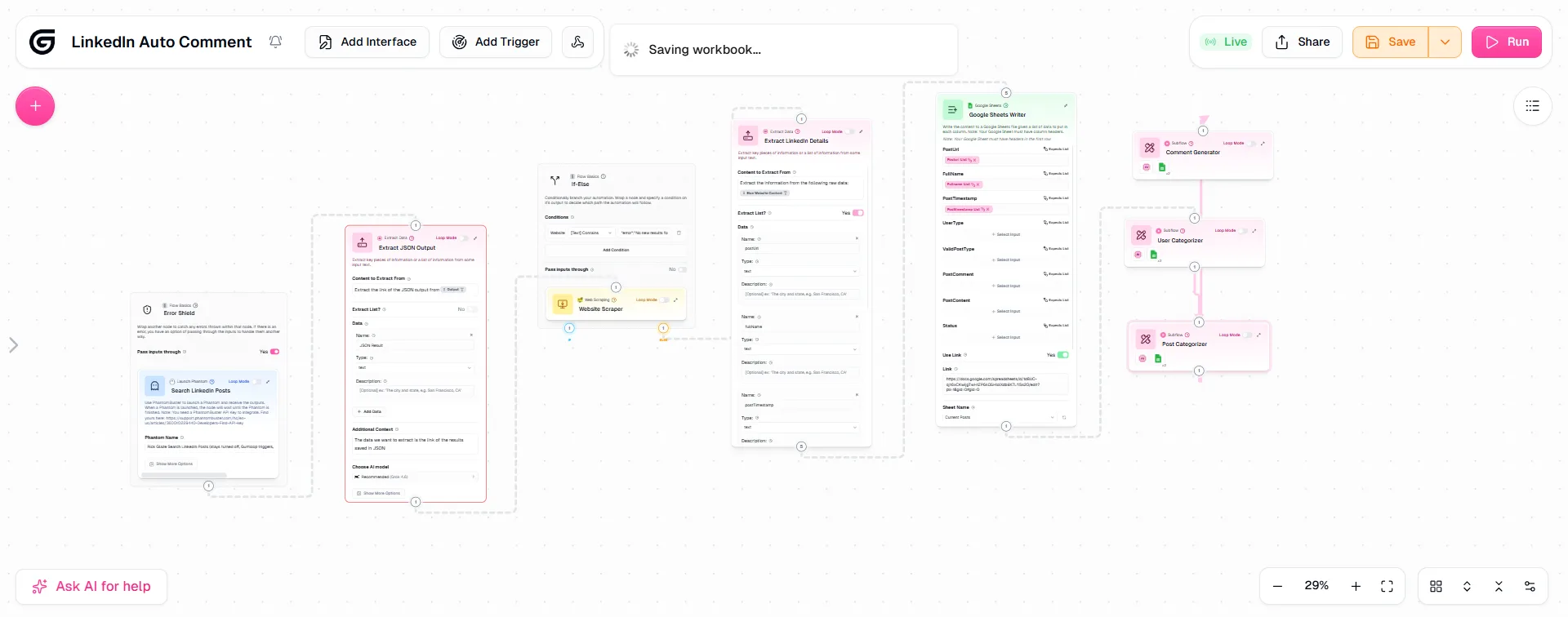Open the Text Contains condition dropdown
The height and width of the screenshot is (617, 1568).
[591, 233]
